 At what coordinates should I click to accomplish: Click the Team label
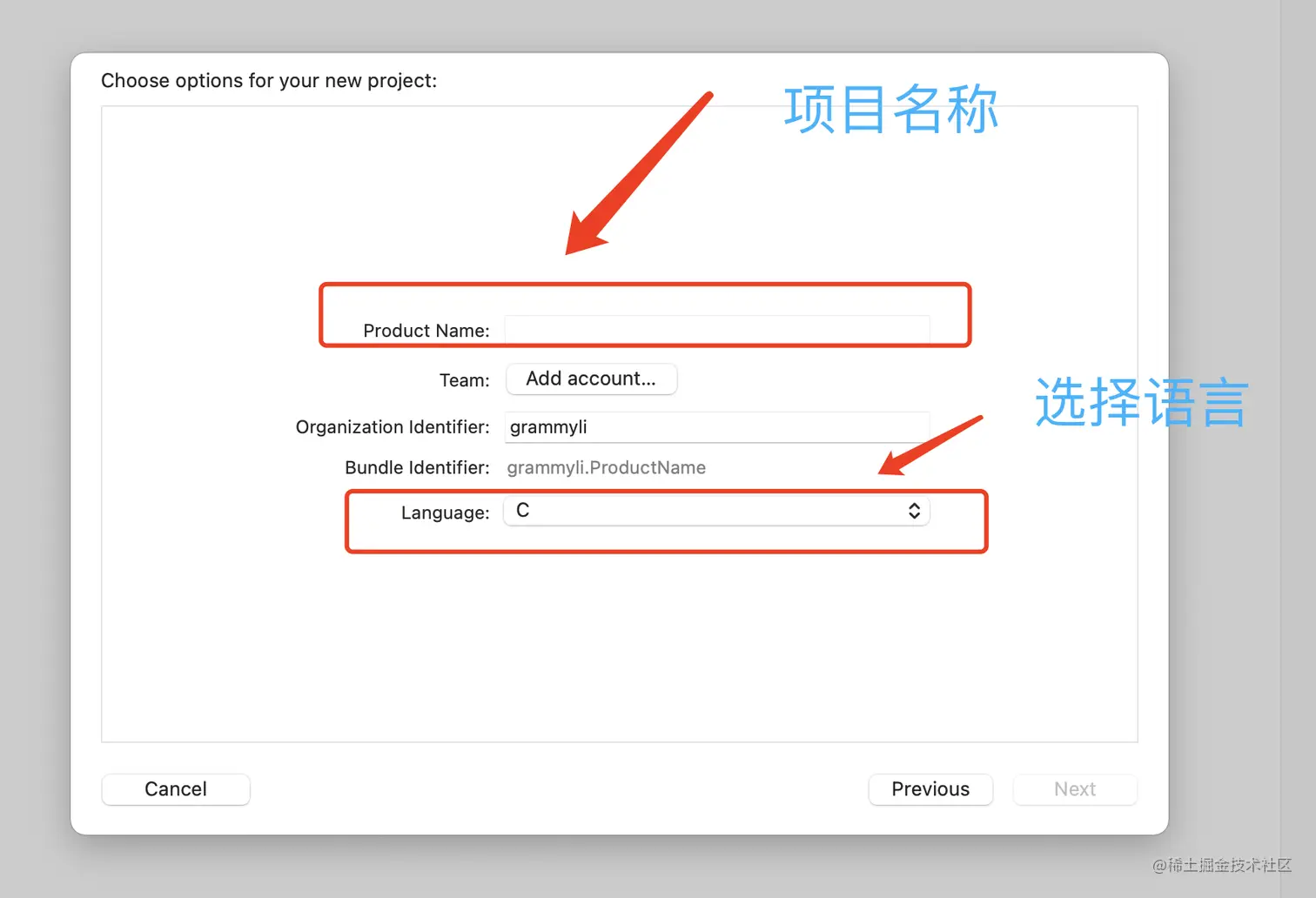pos(464,380)
